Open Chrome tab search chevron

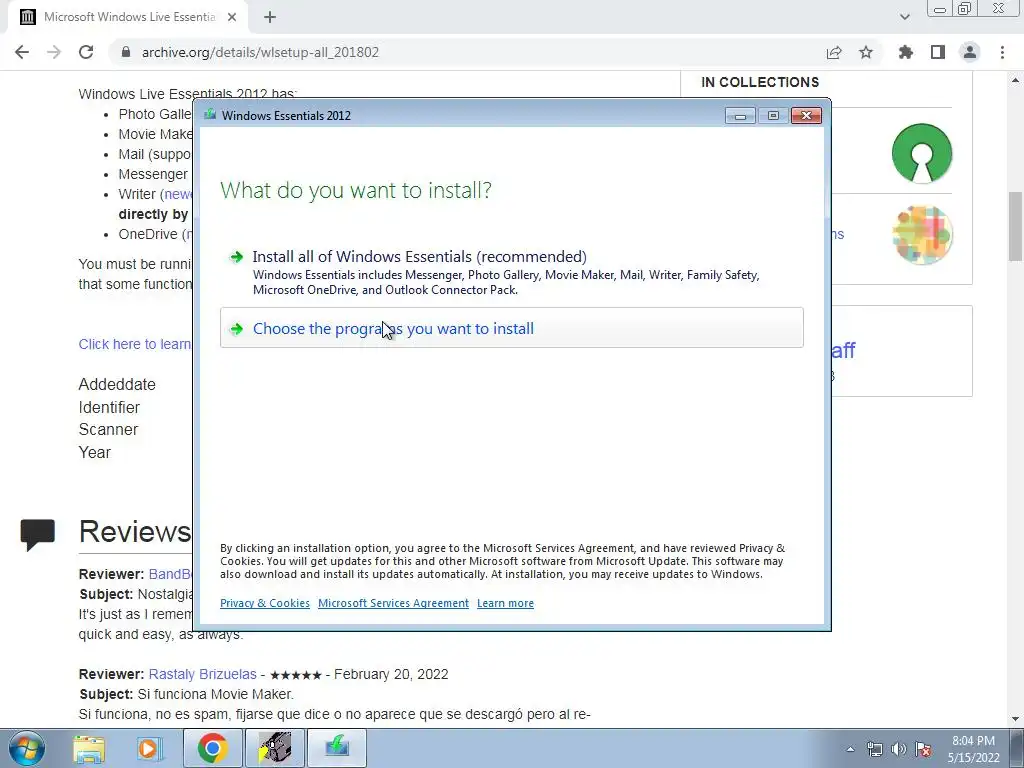pyautogui.click(x=904, y=18)
